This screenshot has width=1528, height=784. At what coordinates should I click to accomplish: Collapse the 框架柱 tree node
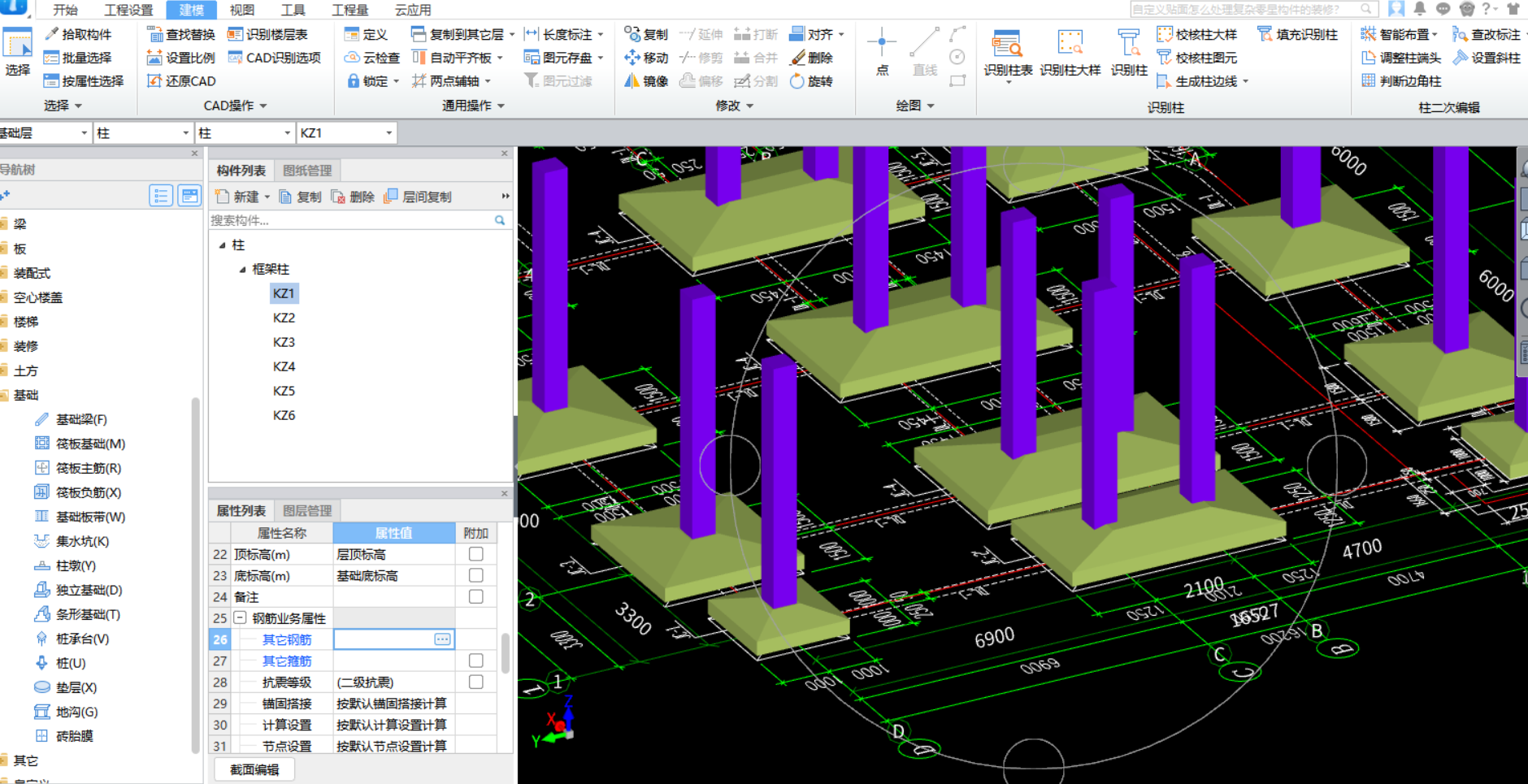click(242, 269)
